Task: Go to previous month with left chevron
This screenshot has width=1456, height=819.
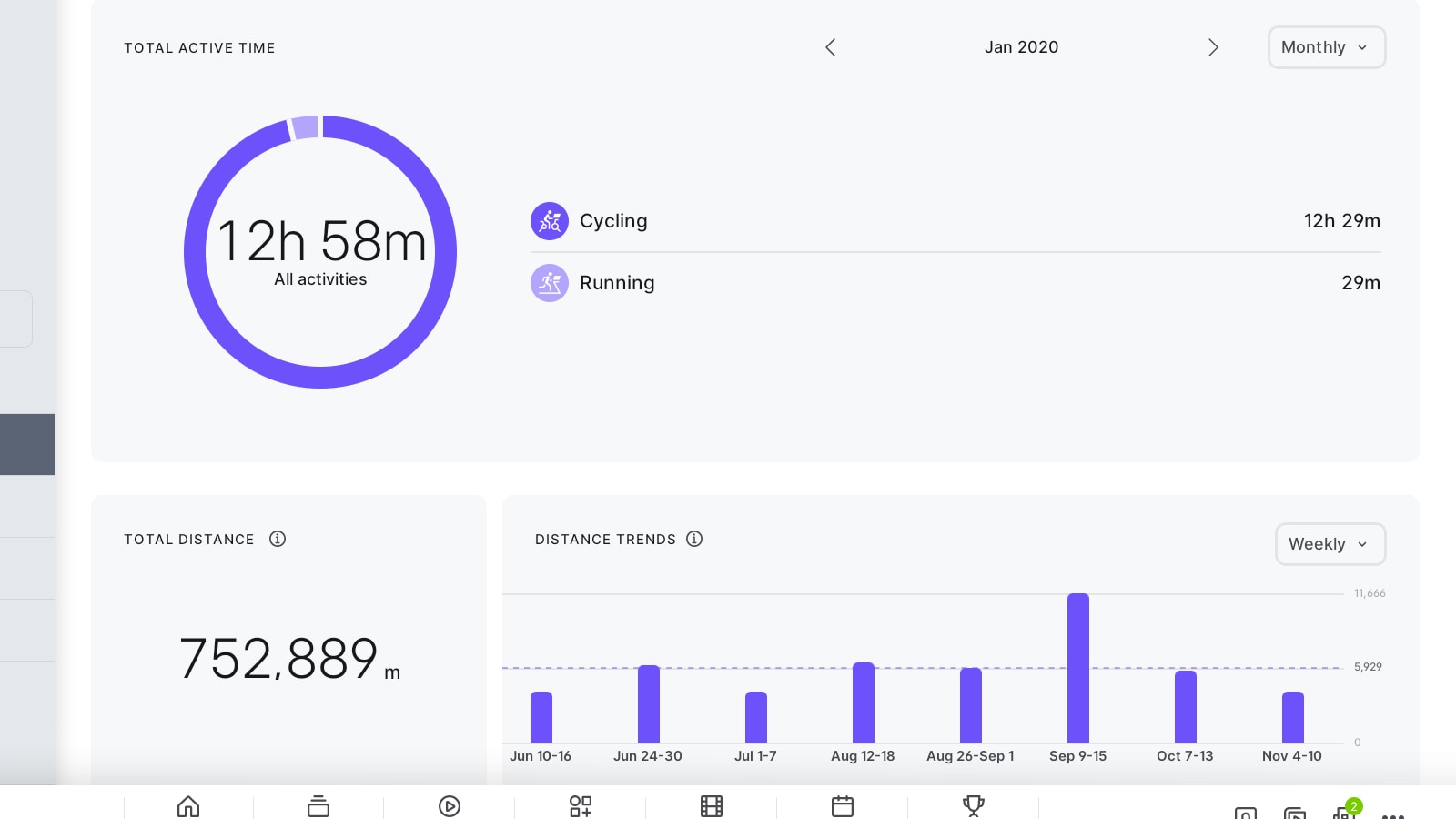Action: coord(830,47)
